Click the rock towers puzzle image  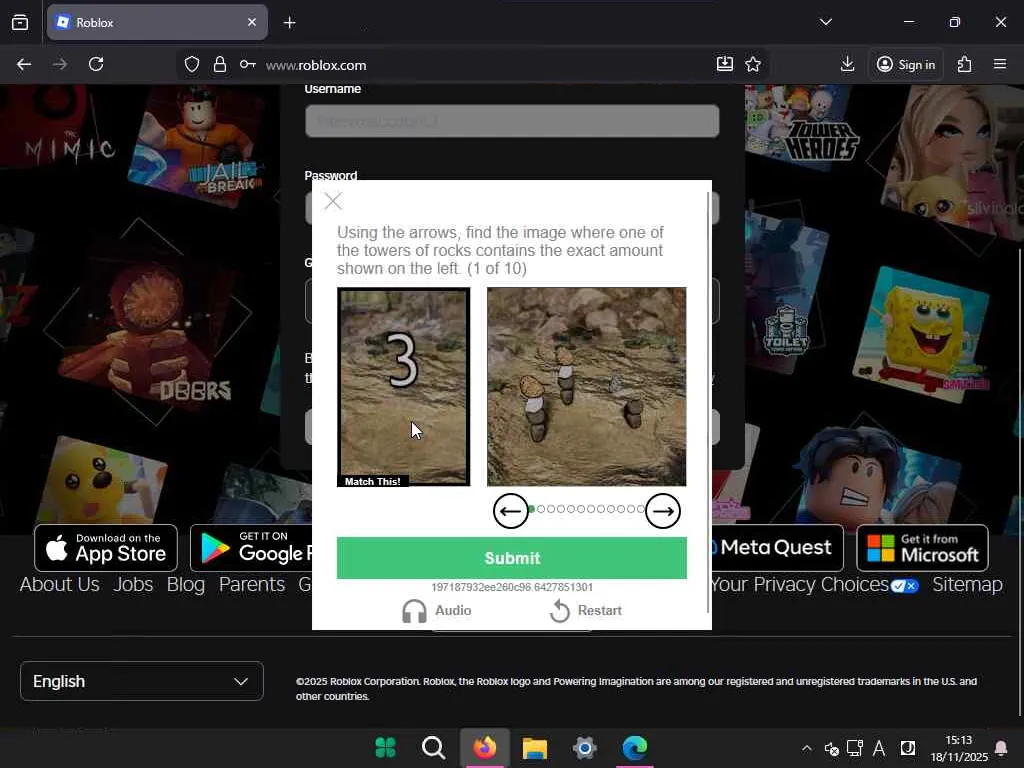(x=586, y=387)
